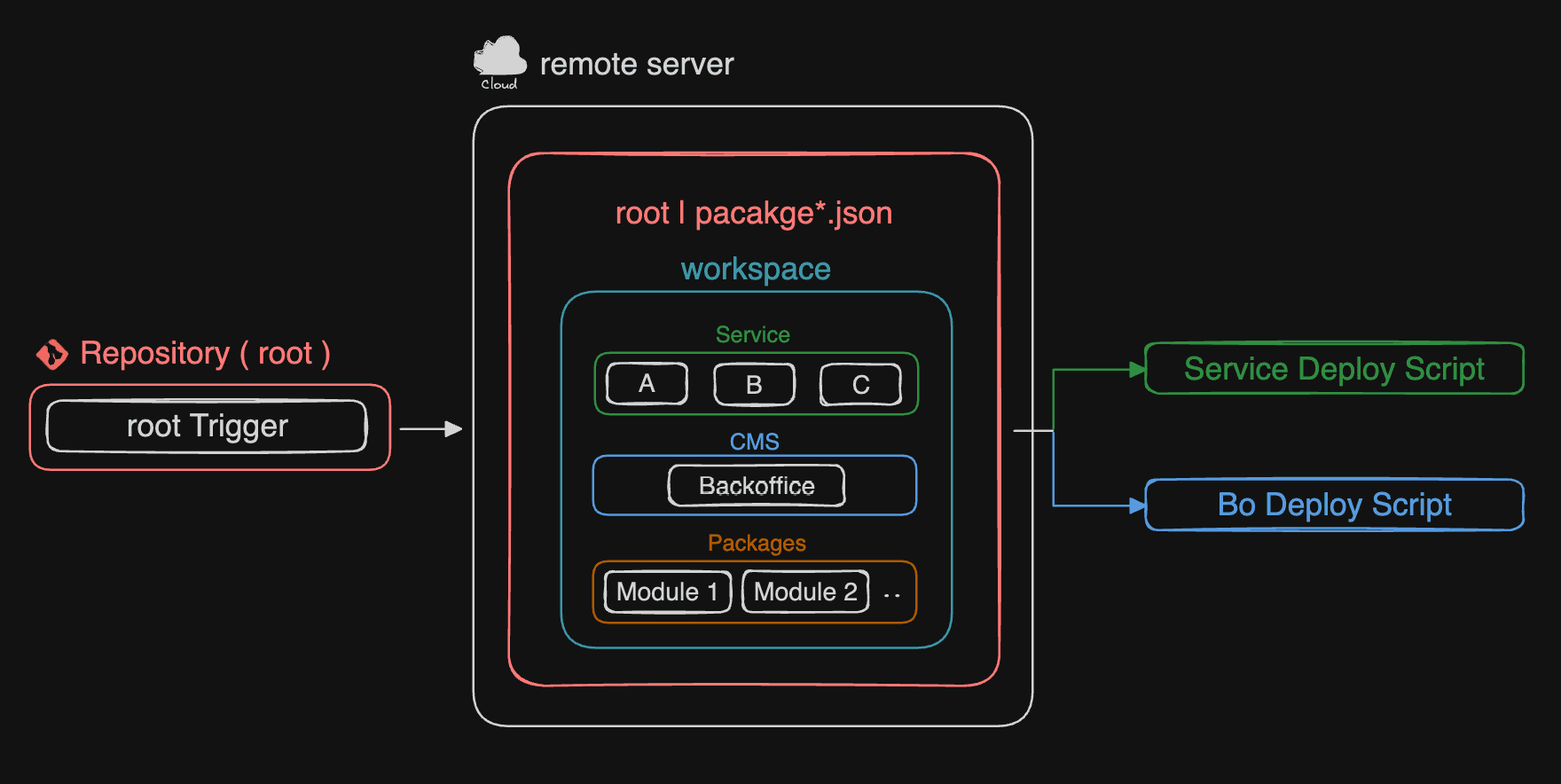1561x784 pixels.
Task: Click the blue CMS label
Action: 754,442
